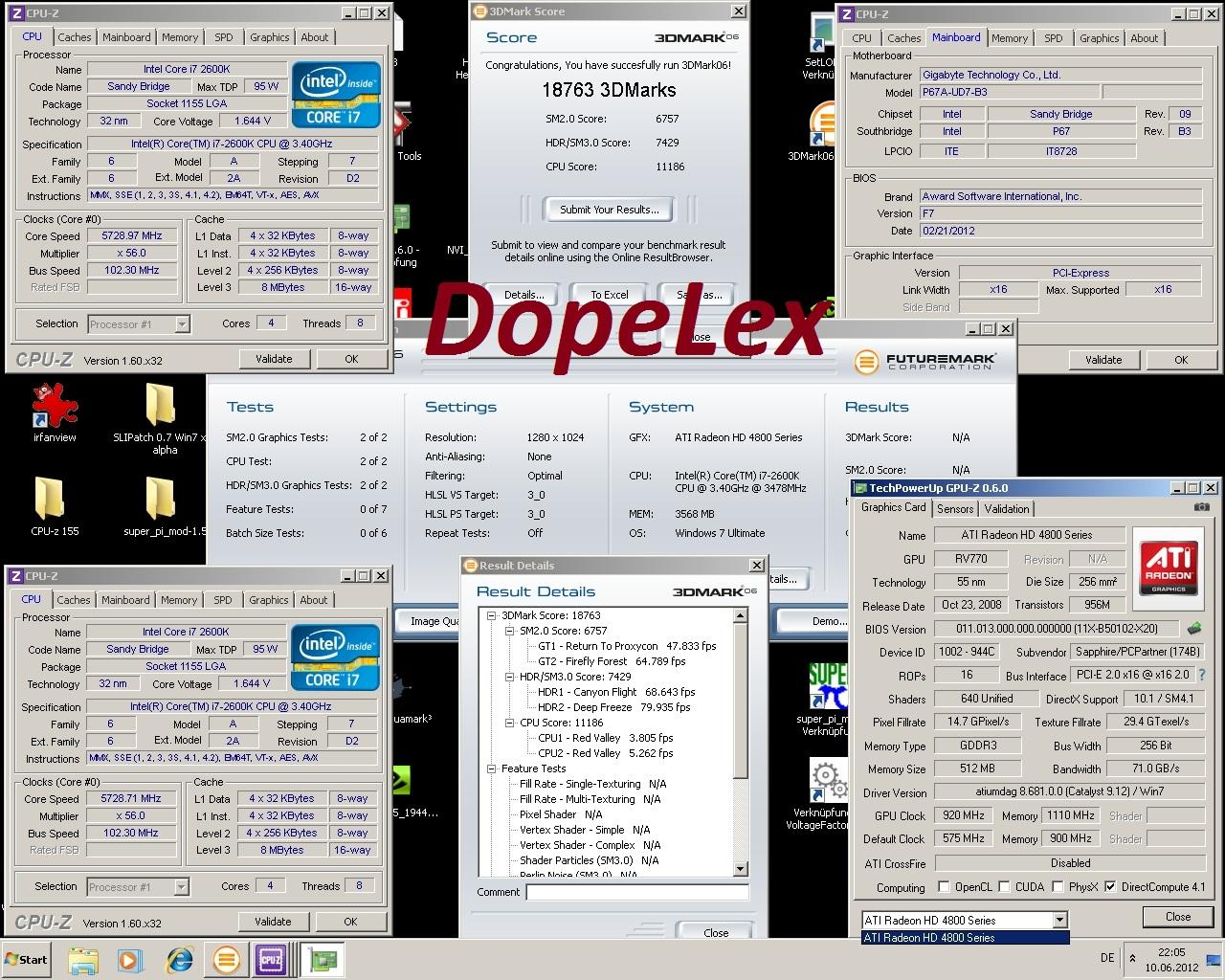Image resolution: width=1225 pixels, height=980 pixels.
Task: Open the CPU-z 155 folder icon
Action: (x=50, y=499)
